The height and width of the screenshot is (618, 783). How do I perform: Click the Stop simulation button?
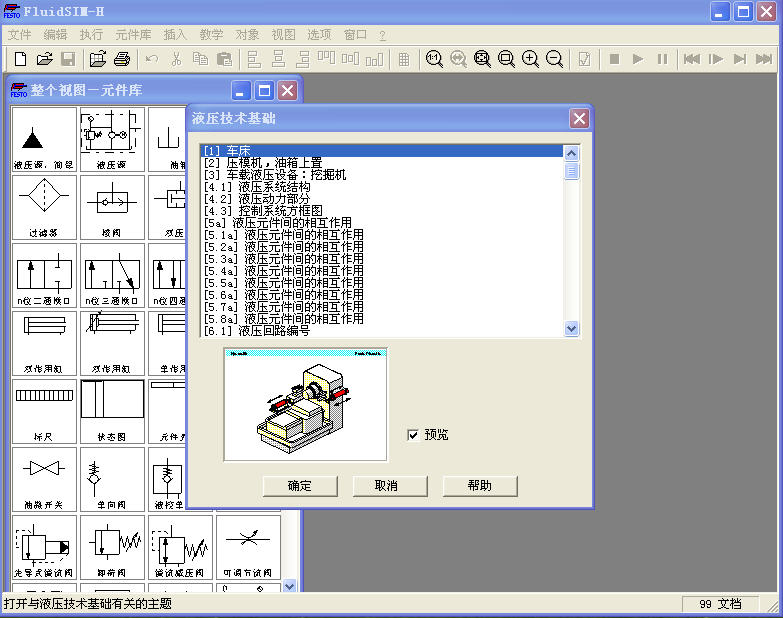[614, 59]
